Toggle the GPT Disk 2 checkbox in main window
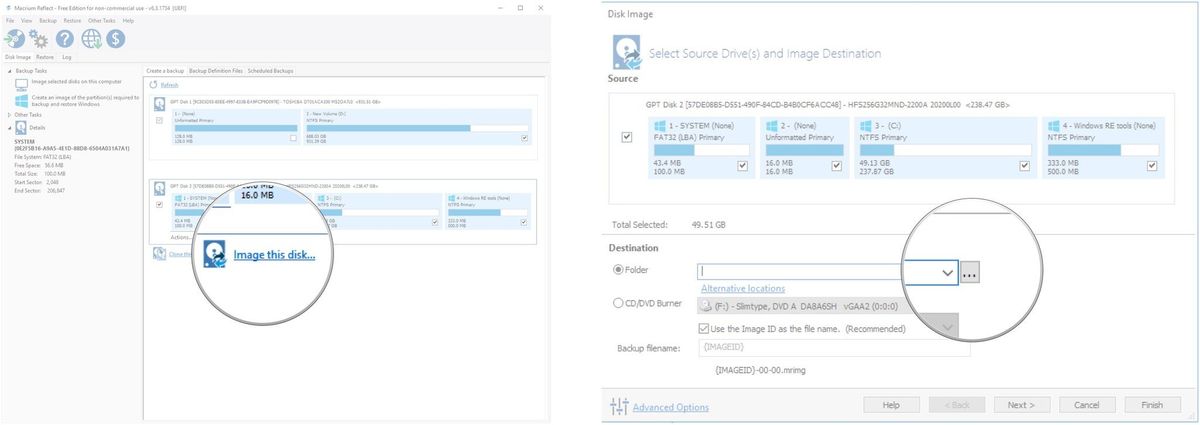Viewport: 1200px width, 425px height. [x=159, y=204]
